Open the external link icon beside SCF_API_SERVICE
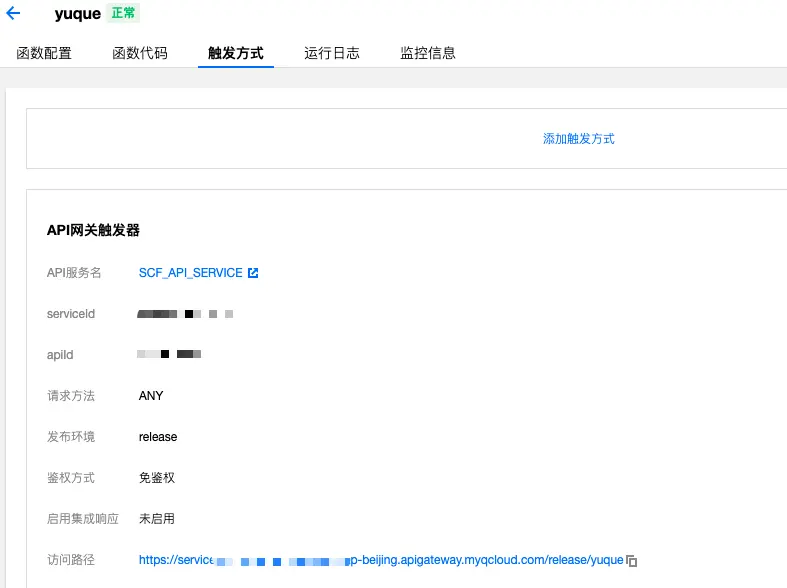 pos(253,273)
